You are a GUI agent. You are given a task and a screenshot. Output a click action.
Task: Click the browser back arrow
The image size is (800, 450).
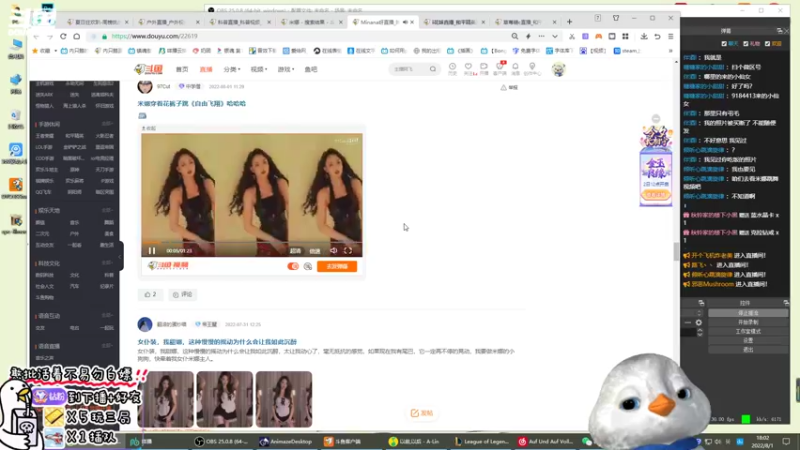point(36,36)
